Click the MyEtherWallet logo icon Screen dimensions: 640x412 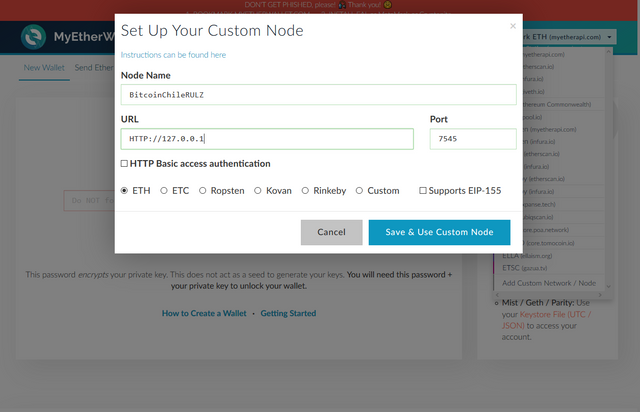point(33,37)
